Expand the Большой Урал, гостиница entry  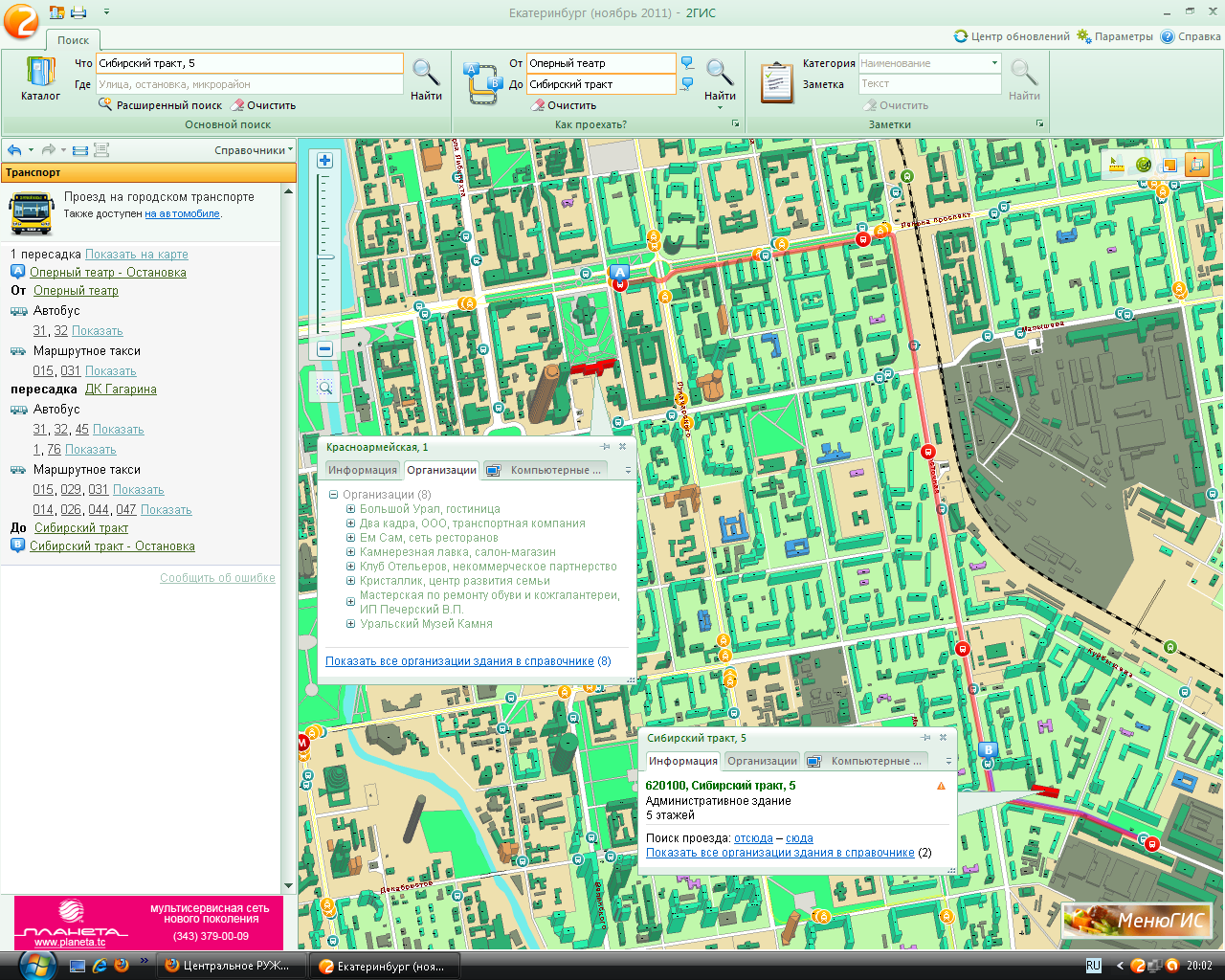(x=351, y=509)
